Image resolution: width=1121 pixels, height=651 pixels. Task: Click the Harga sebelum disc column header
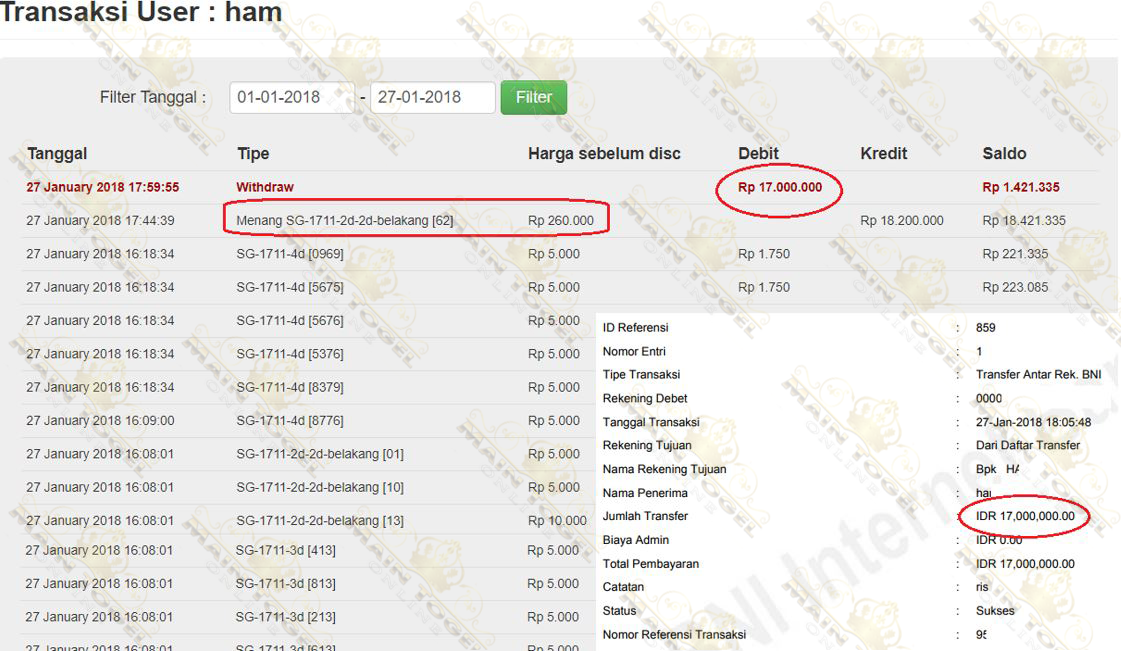604,153
